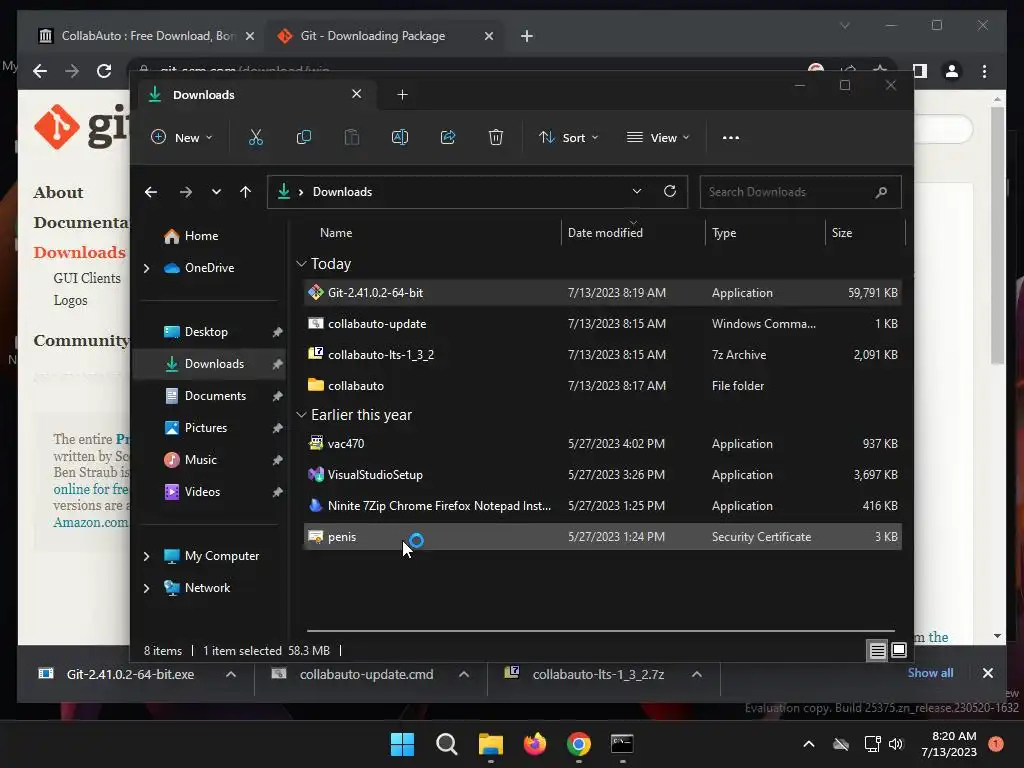The image size is (1024, 768).
Task: Click the Cut scissors icon in Explorer toolbar
Action: (x=255, y=138)
